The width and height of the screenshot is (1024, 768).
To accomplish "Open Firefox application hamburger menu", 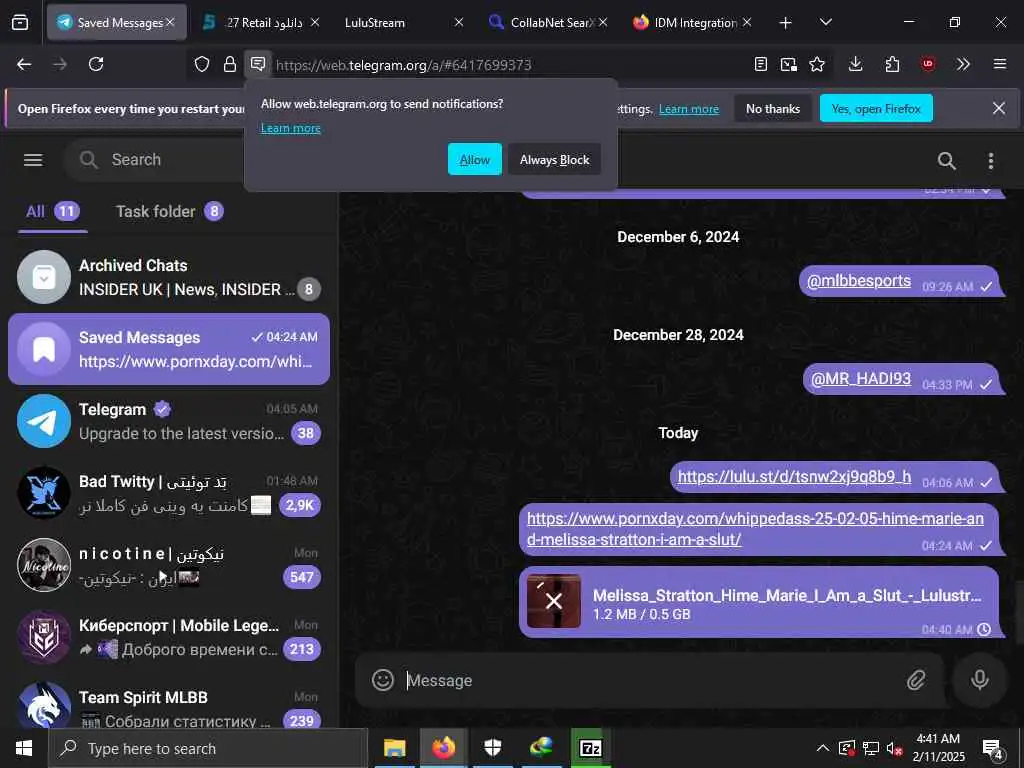I will point(1000,64).
